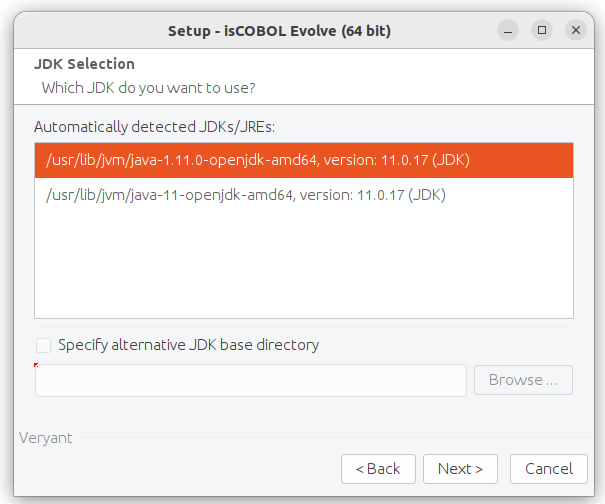Screen dimensions: 605x504
Task: Select the java-11-openjdk-amd64 JDK entry
Action: (304, 195)
